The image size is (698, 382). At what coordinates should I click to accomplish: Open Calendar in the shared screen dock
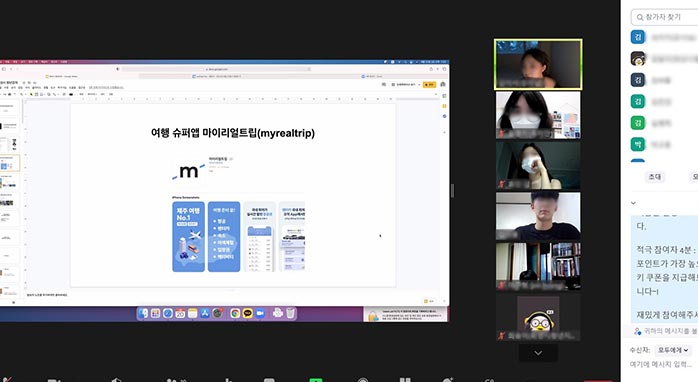(x=180, y=313)
